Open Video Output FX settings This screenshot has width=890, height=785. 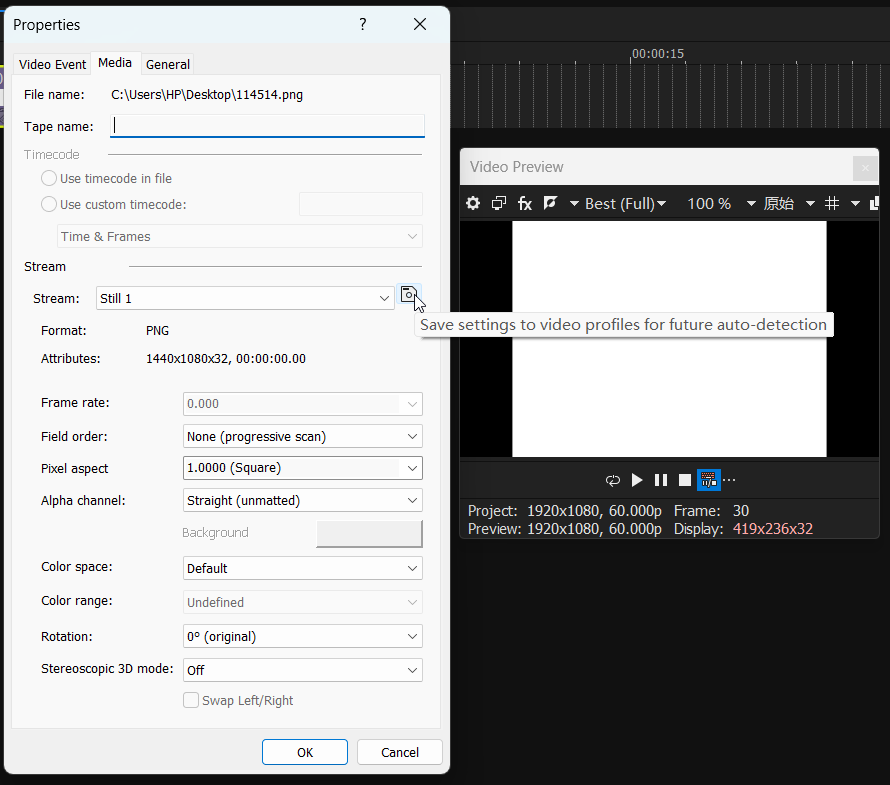coord(524,203)
